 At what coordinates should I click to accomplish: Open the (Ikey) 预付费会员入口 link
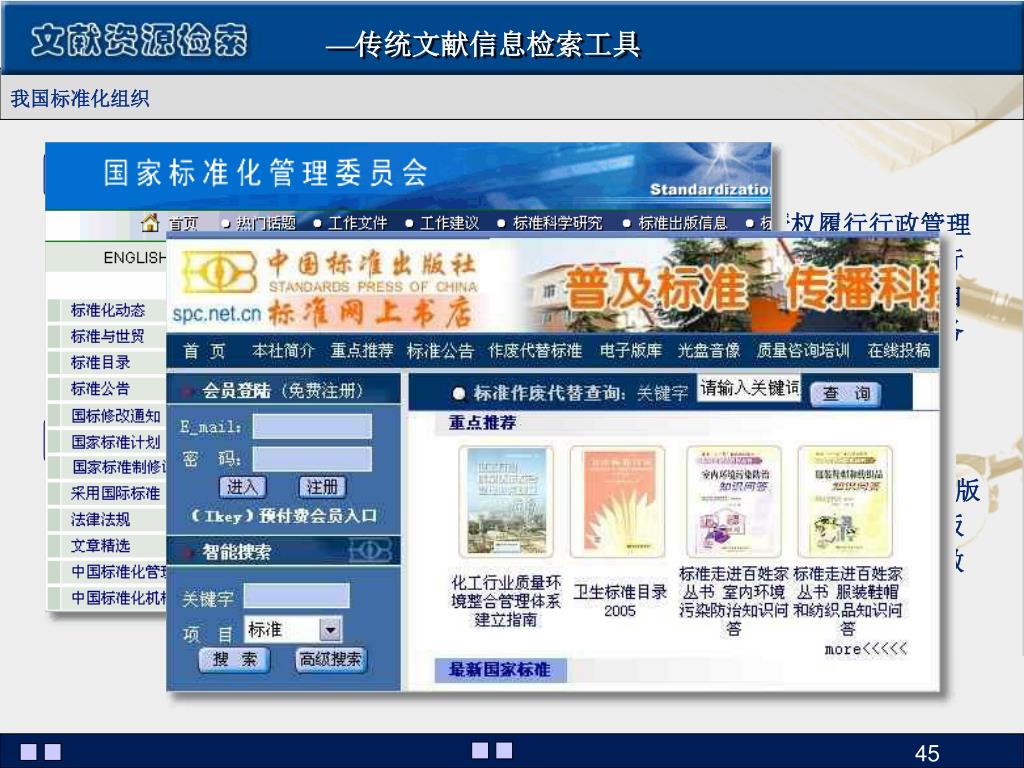[x=283, y=516]
